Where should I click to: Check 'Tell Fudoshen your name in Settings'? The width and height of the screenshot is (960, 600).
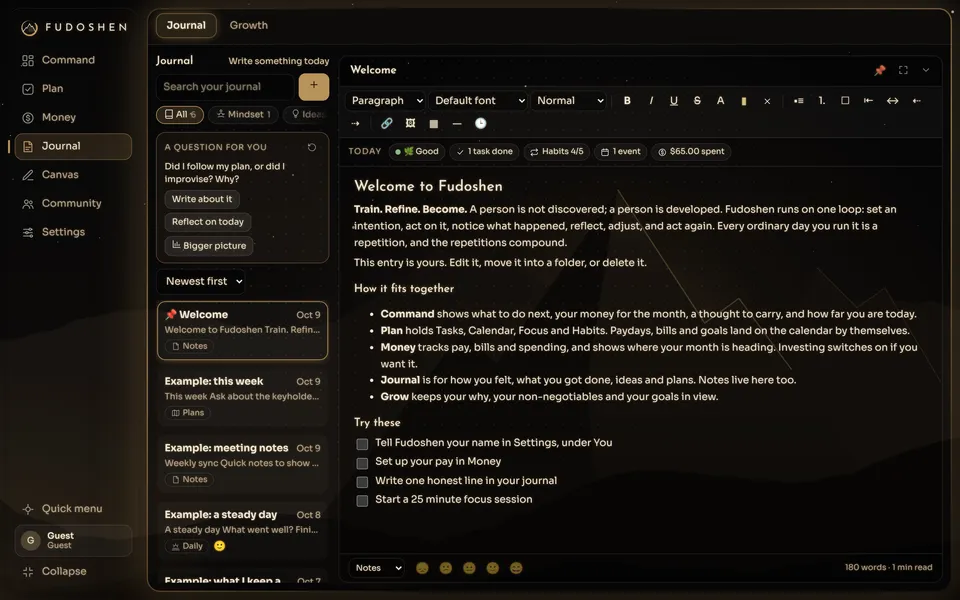[x=362, y=444]
